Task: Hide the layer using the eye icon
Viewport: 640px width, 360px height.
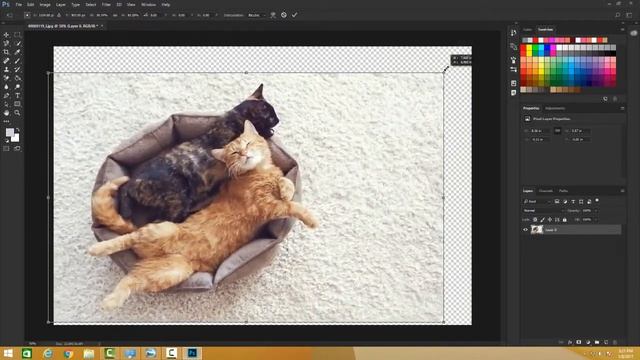Action: 526,230
